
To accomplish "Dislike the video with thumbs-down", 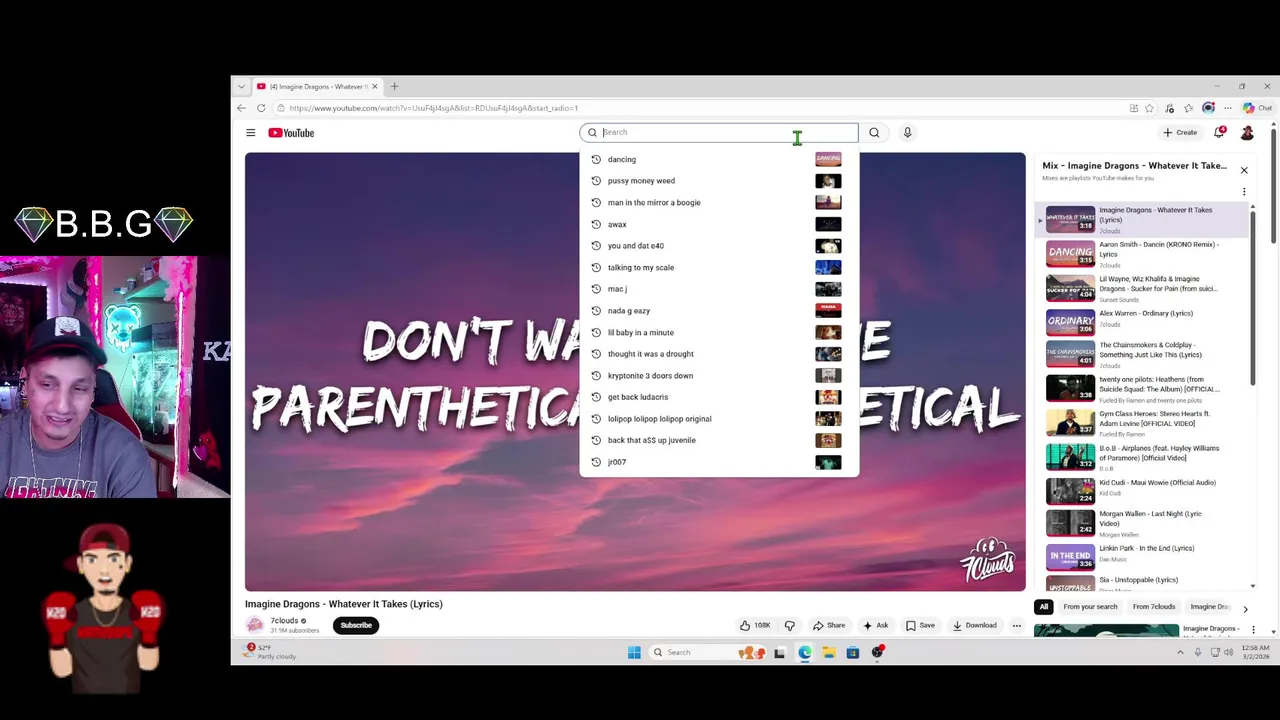I will click(x=789, y=625).
